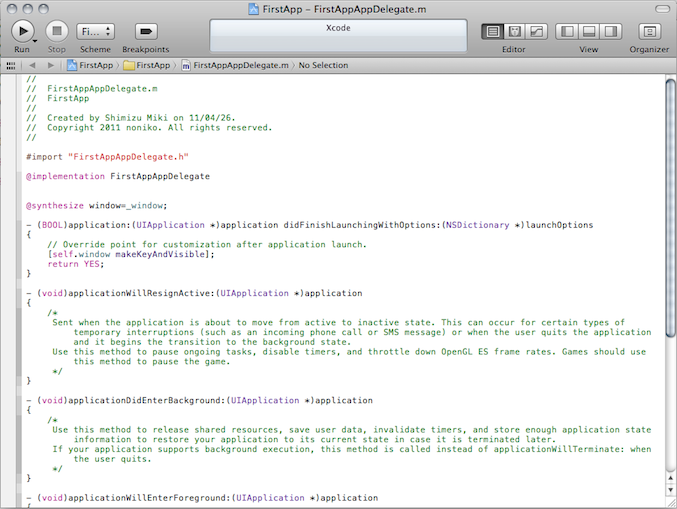The width and height of the screenshot is (677, 509).
Task: Click the @synthesize window=_window line
Action: pos(96,205)
